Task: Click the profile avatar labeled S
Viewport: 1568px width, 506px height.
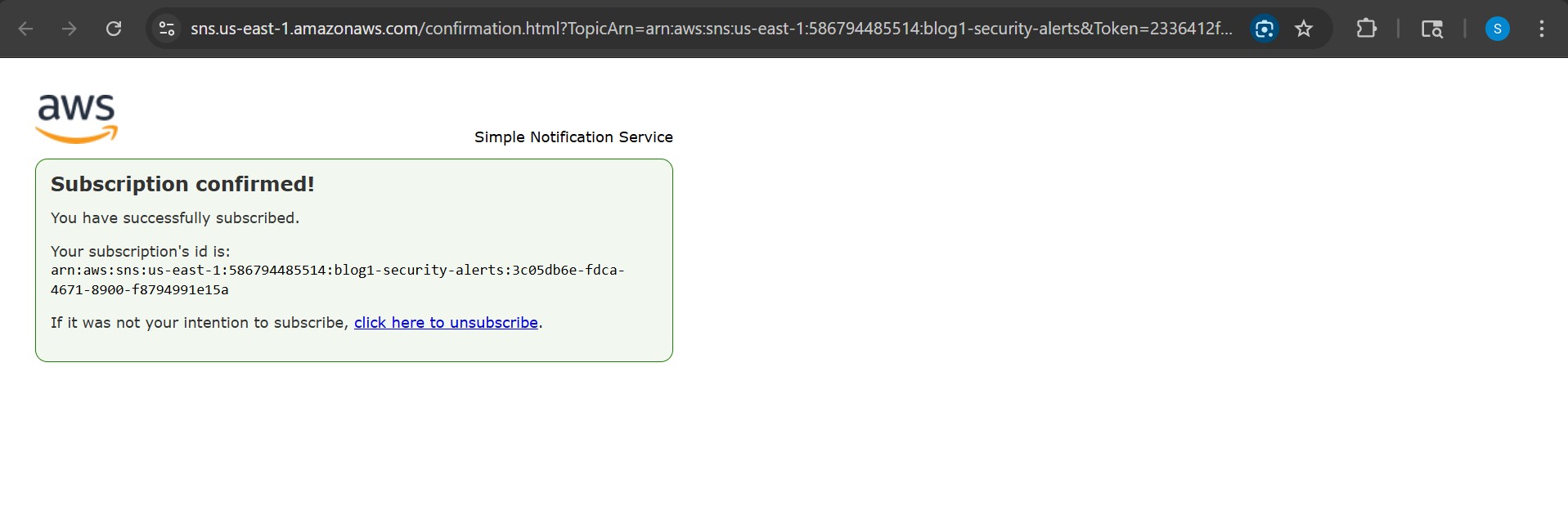Action: [1498, 29]
